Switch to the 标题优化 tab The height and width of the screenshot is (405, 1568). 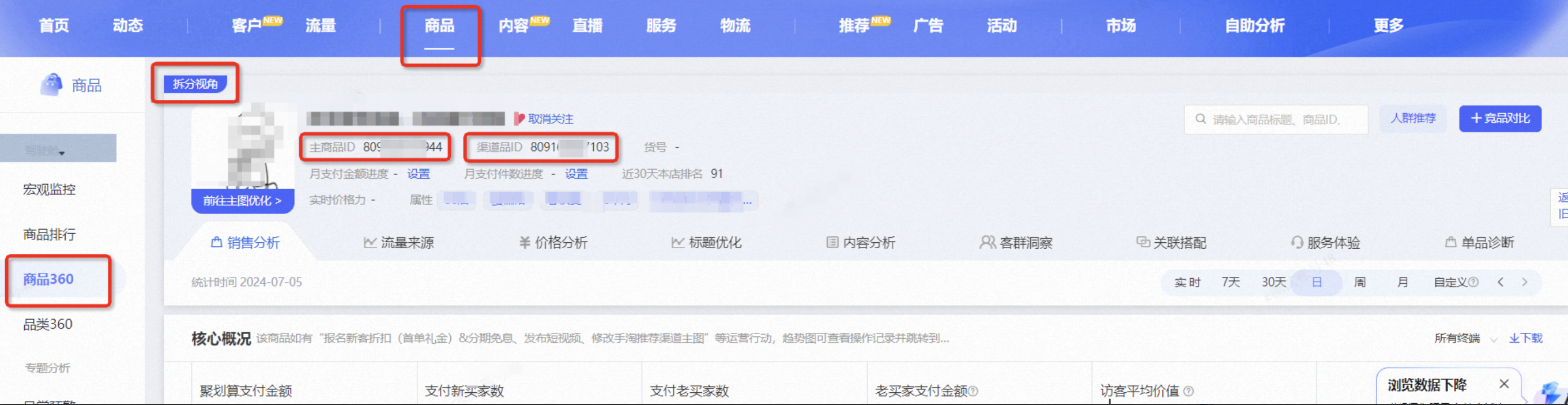pyautogui.click(x=707, y=242)
